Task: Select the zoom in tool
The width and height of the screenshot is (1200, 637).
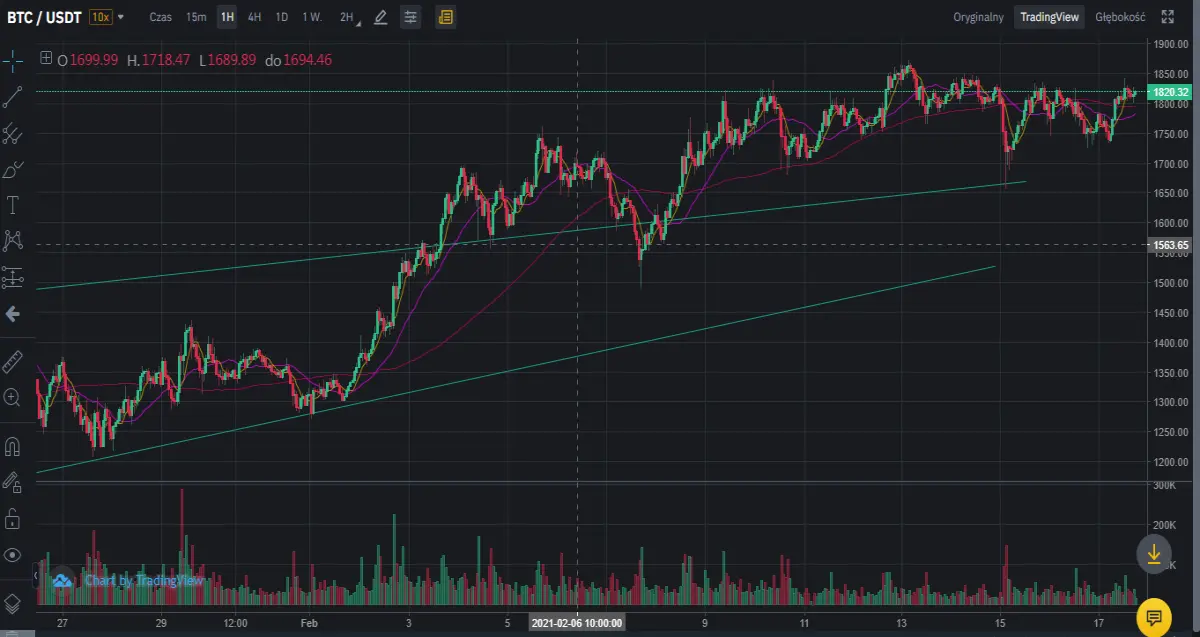Action: coord(13,397)
